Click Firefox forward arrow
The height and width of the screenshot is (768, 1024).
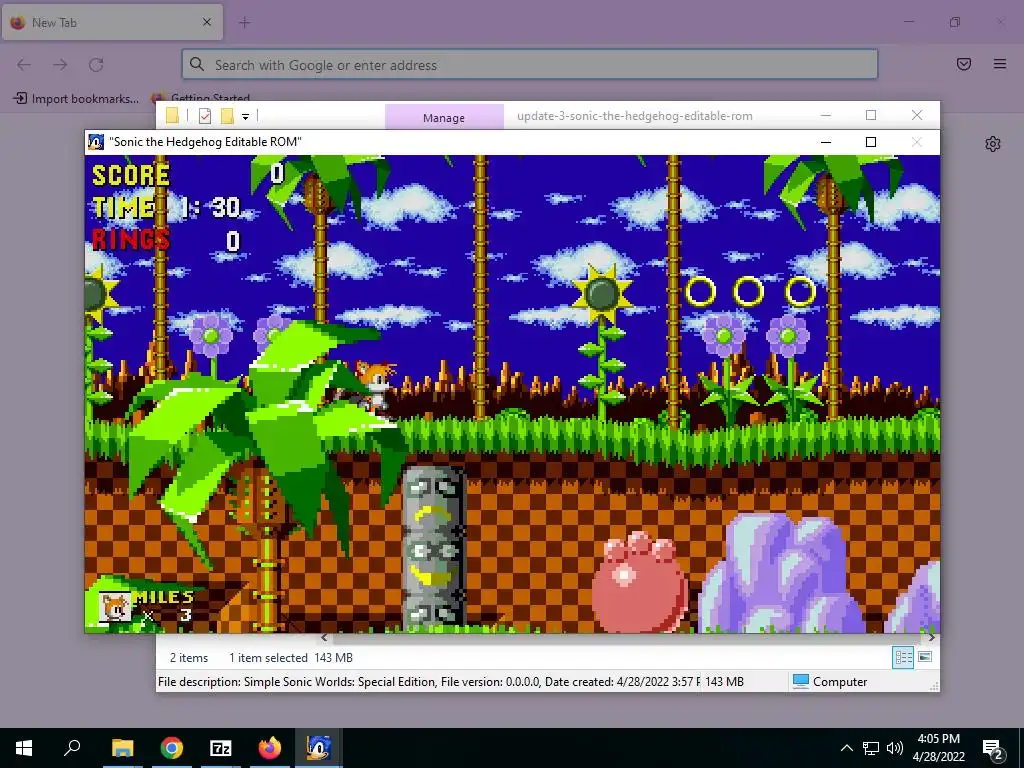[60, 65]
